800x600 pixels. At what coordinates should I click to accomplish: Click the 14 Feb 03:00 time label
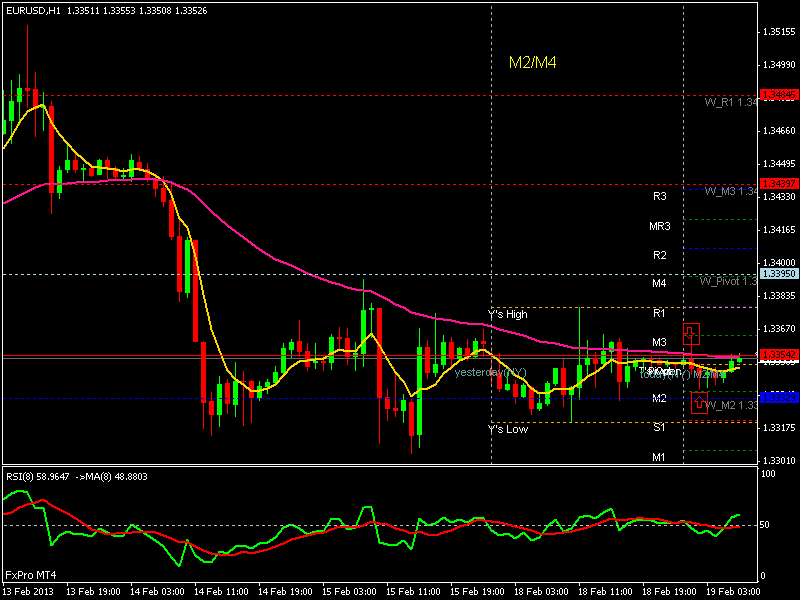[157, 592]
